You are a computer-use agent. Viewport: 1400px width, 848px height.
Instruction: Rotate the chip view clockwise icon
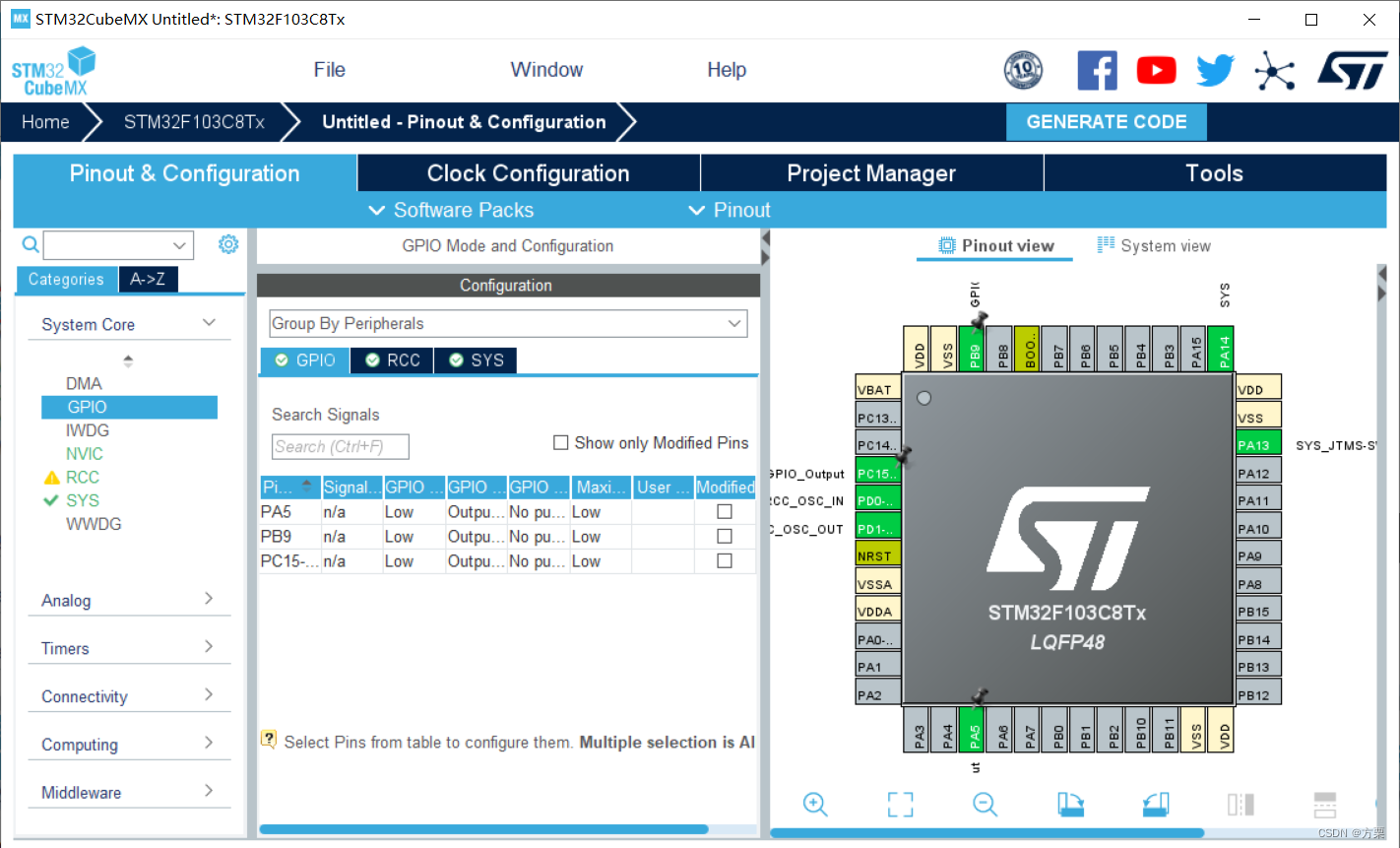coord(1070,805)
